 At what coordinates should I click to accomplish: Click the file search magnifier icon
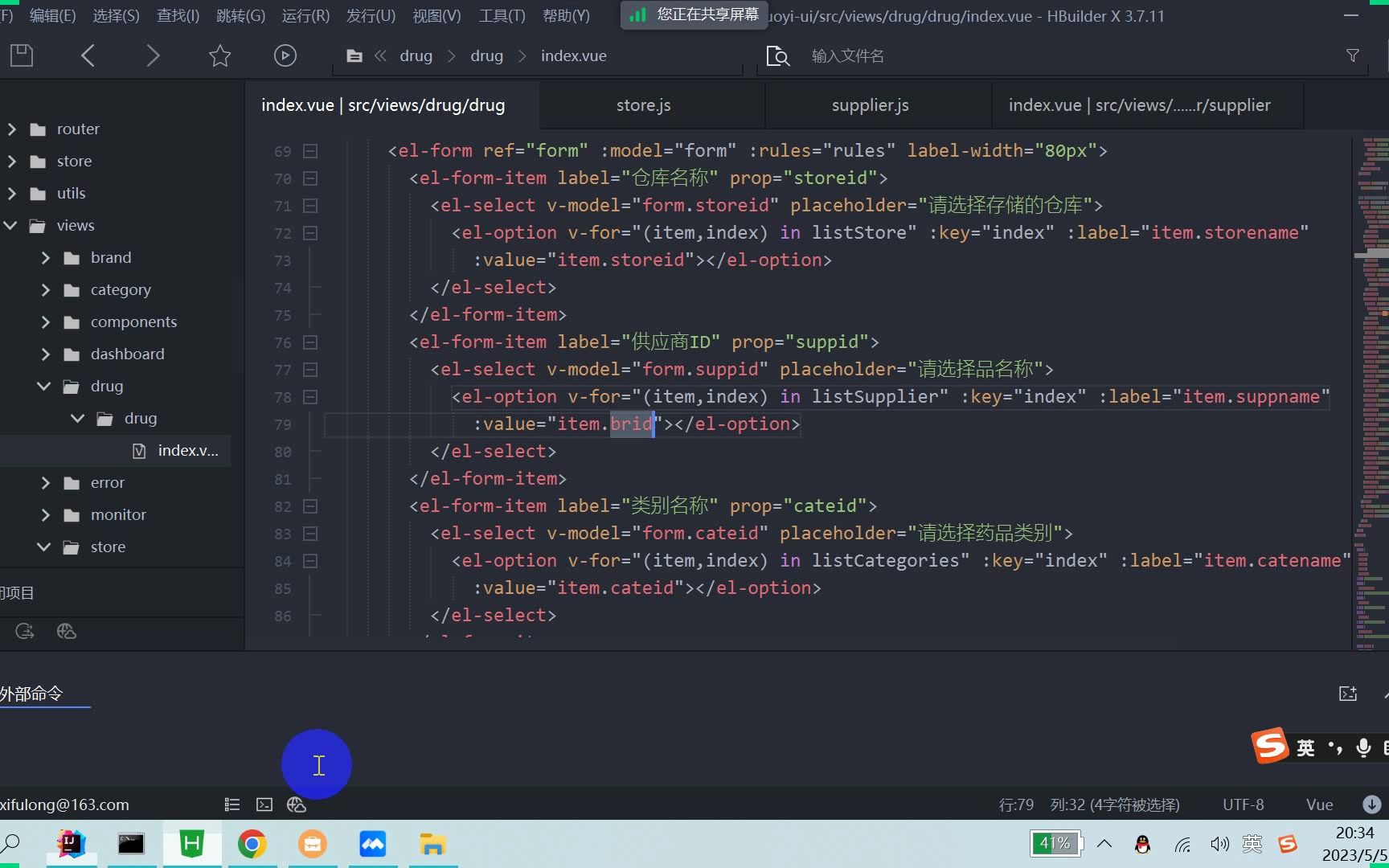pyautogui.click(x=778, y=56)
